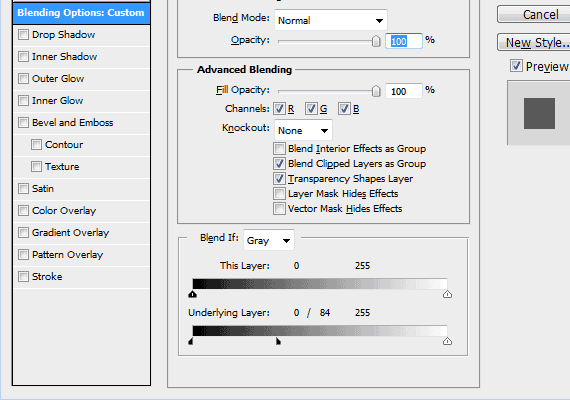Open the Knockout dropdown
The image size is (570, 400).
pyautogui.click(x=303, y=130)
